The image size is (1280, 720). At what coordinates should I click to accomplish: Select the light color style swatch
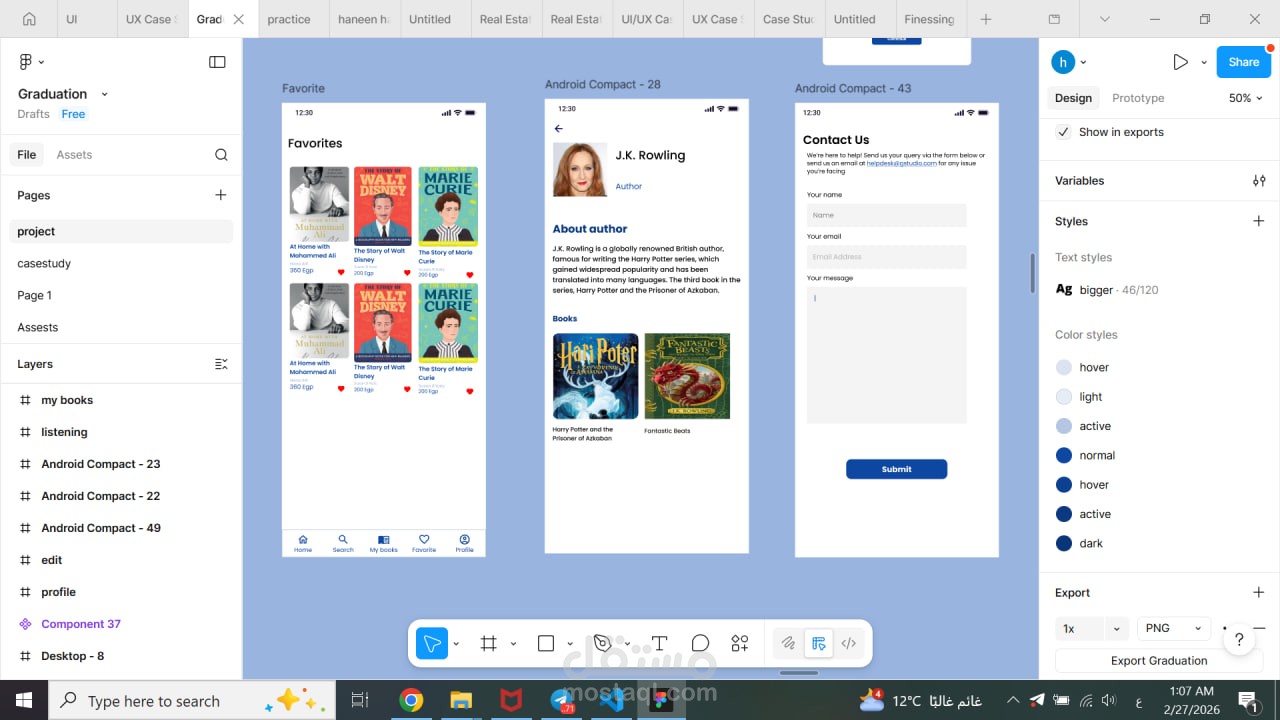(x=1064, y=397)
